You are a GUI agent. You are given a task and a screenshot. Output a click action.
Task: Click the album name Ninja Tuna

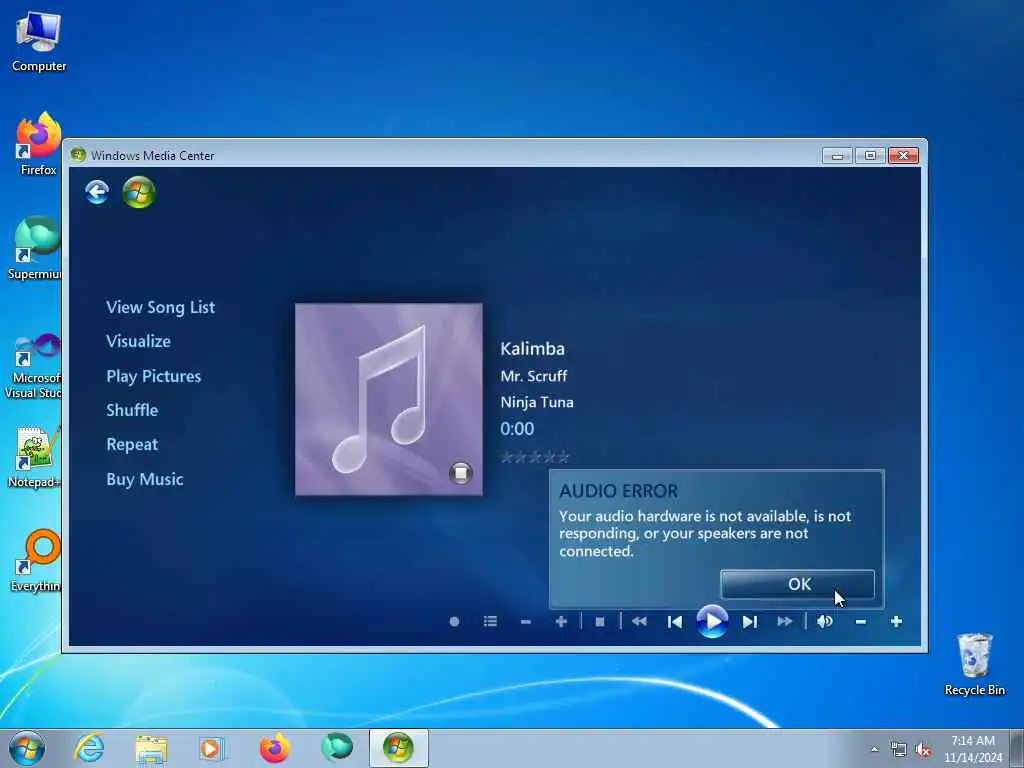coord(537,402)
